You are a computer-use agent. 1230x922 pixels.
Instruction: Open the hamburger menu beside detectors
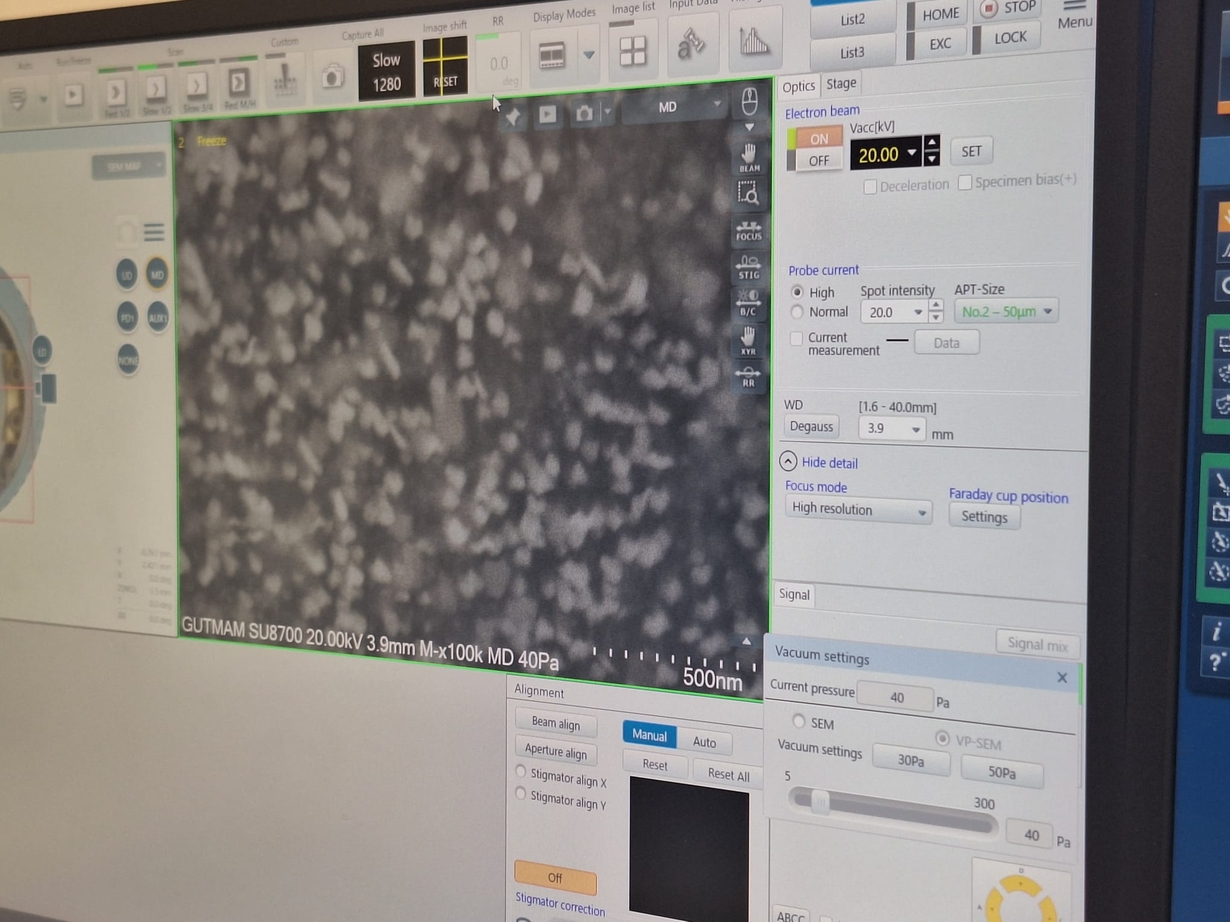tap(154, 233)
